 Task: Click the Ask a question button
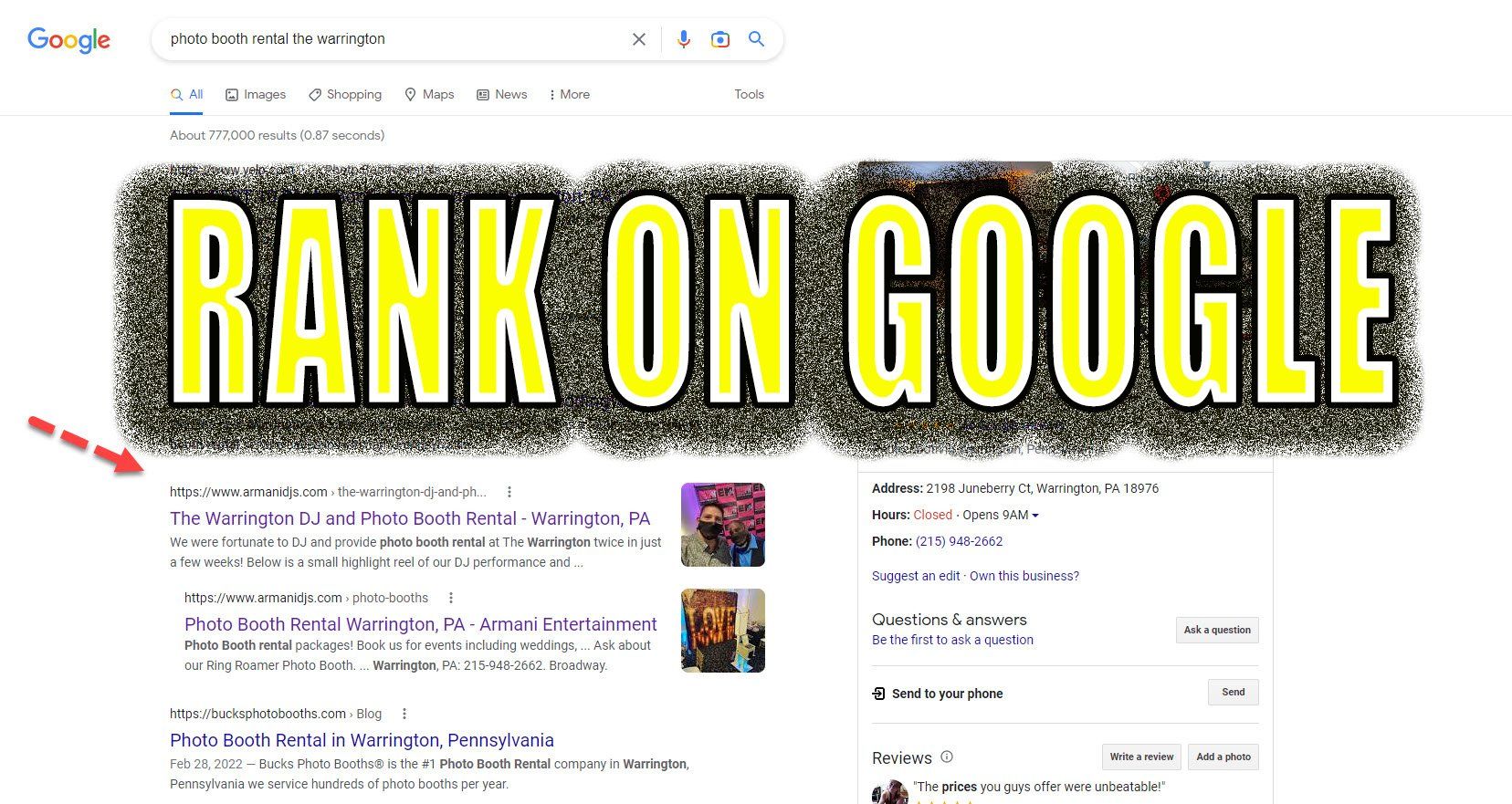click(x=1217, y=630)
